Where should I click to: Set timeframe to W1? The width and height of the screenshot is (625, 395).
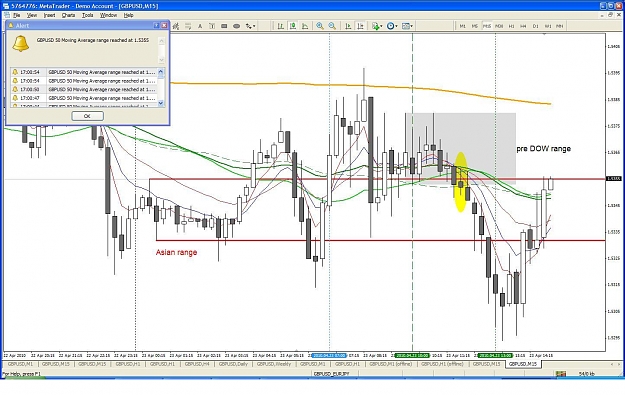click(548, 26)
